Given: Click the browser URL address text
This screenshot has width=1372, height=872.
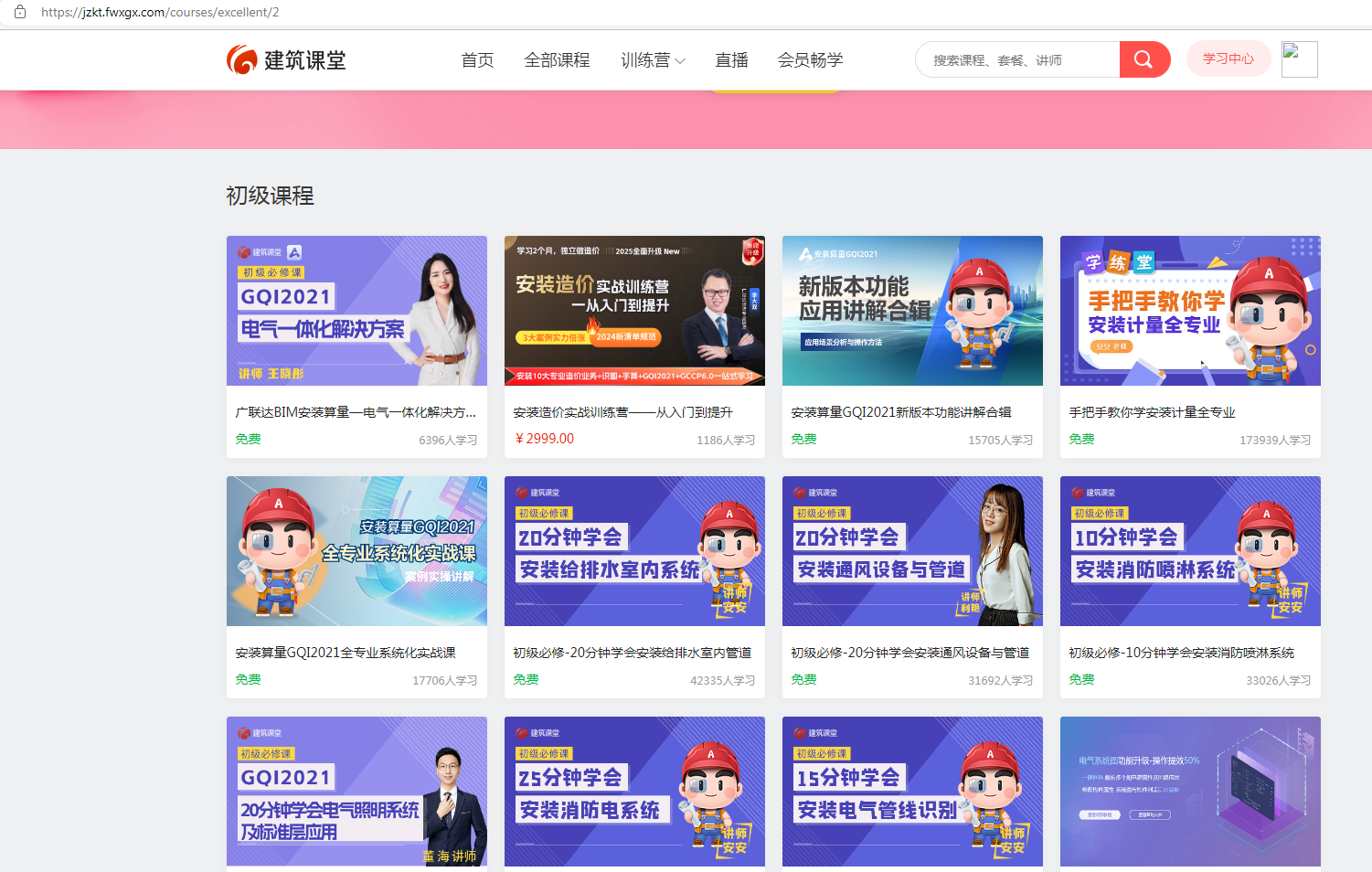Looking at the screenshot, I should coord(160,12).
